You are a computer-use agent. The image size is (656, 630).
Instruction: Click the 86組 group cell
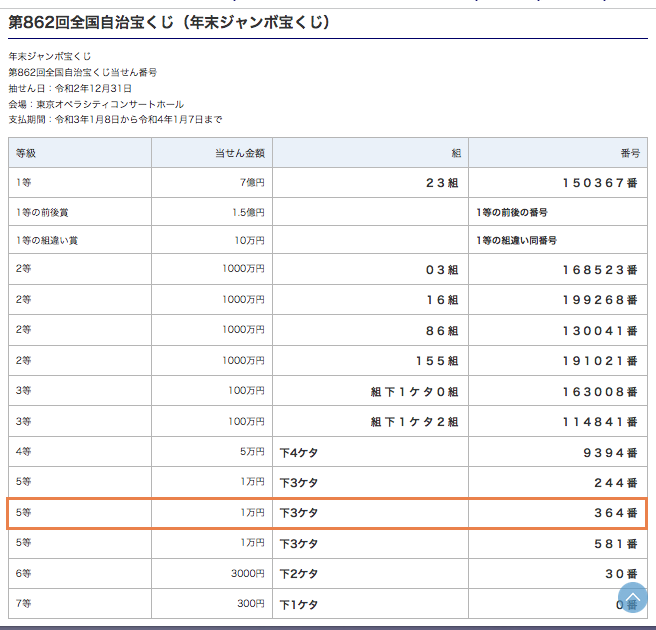click(x=370, y=330)
